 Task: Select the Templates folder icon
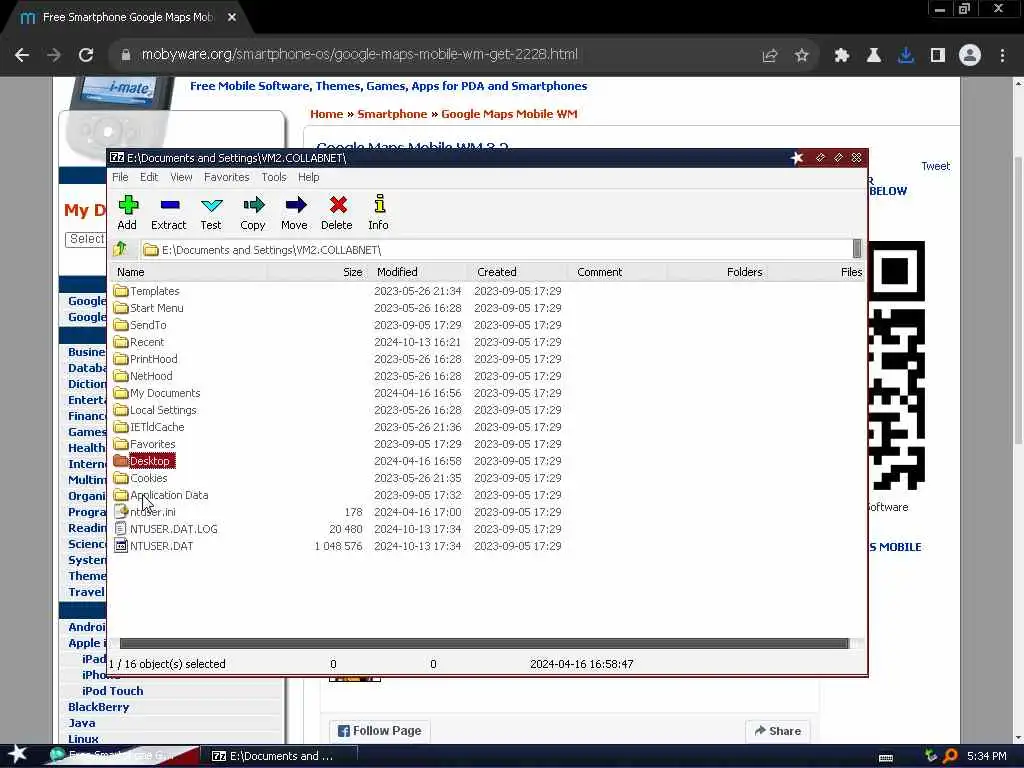click(x=120, y=291)
